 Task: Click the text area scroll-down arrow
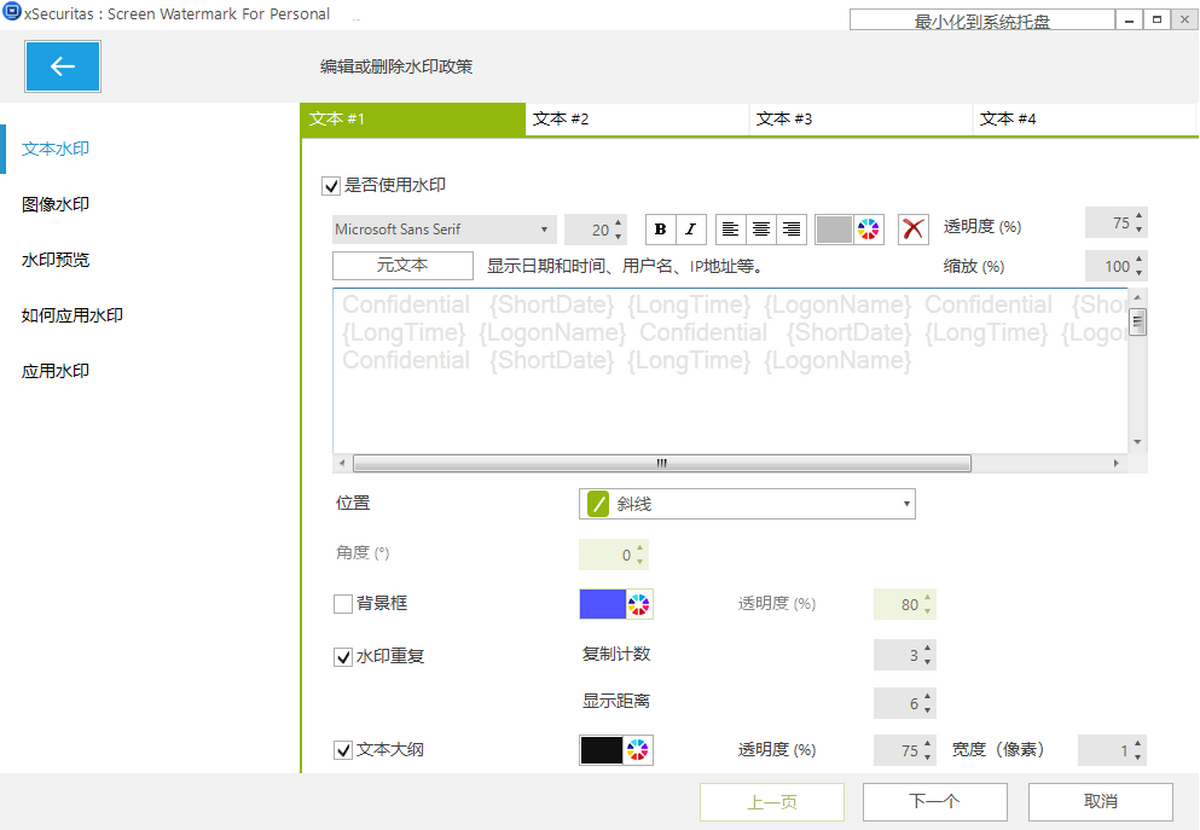(1138, 443)
